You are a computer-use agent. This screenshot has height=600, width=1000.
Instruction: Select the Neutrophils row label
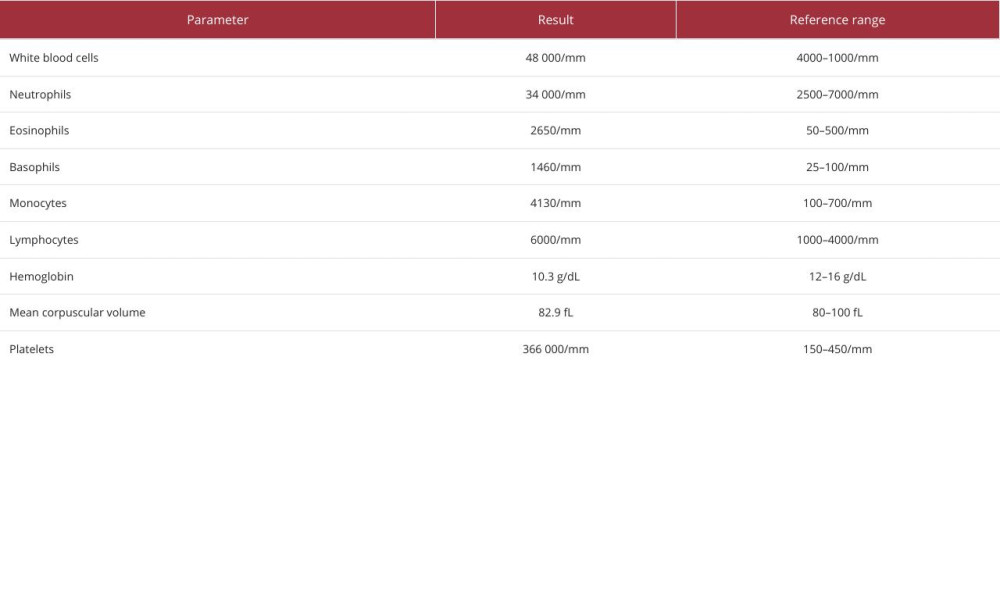(x=40, y=94)
